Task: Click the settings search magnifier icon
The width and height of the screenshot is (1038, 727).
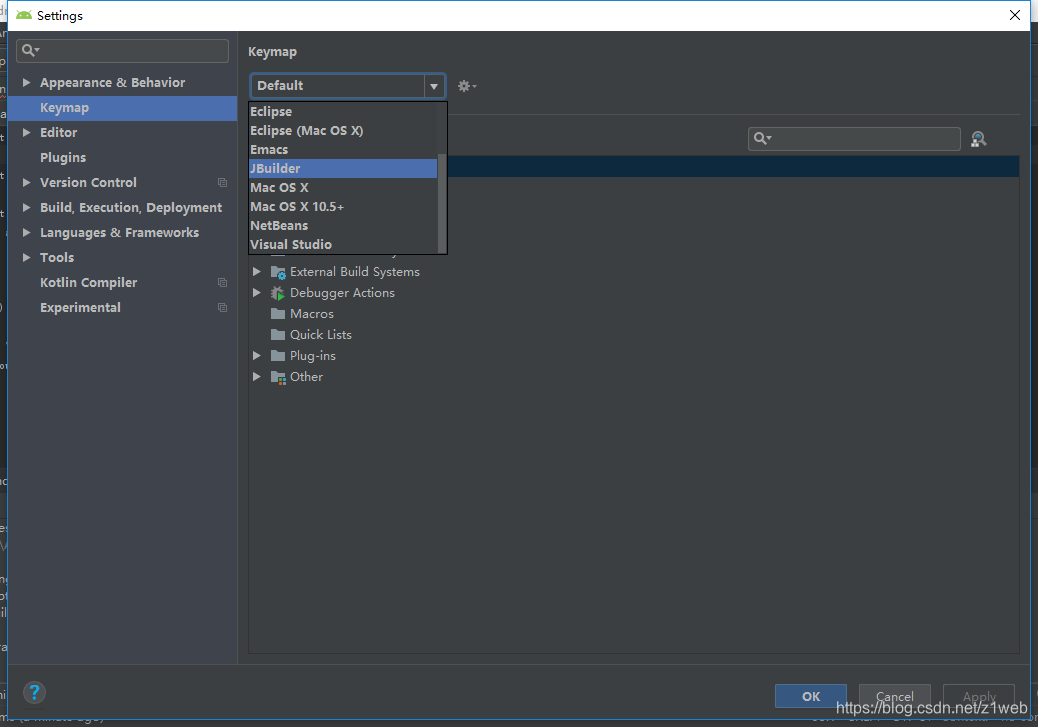Action: click(x=30, y=50)
